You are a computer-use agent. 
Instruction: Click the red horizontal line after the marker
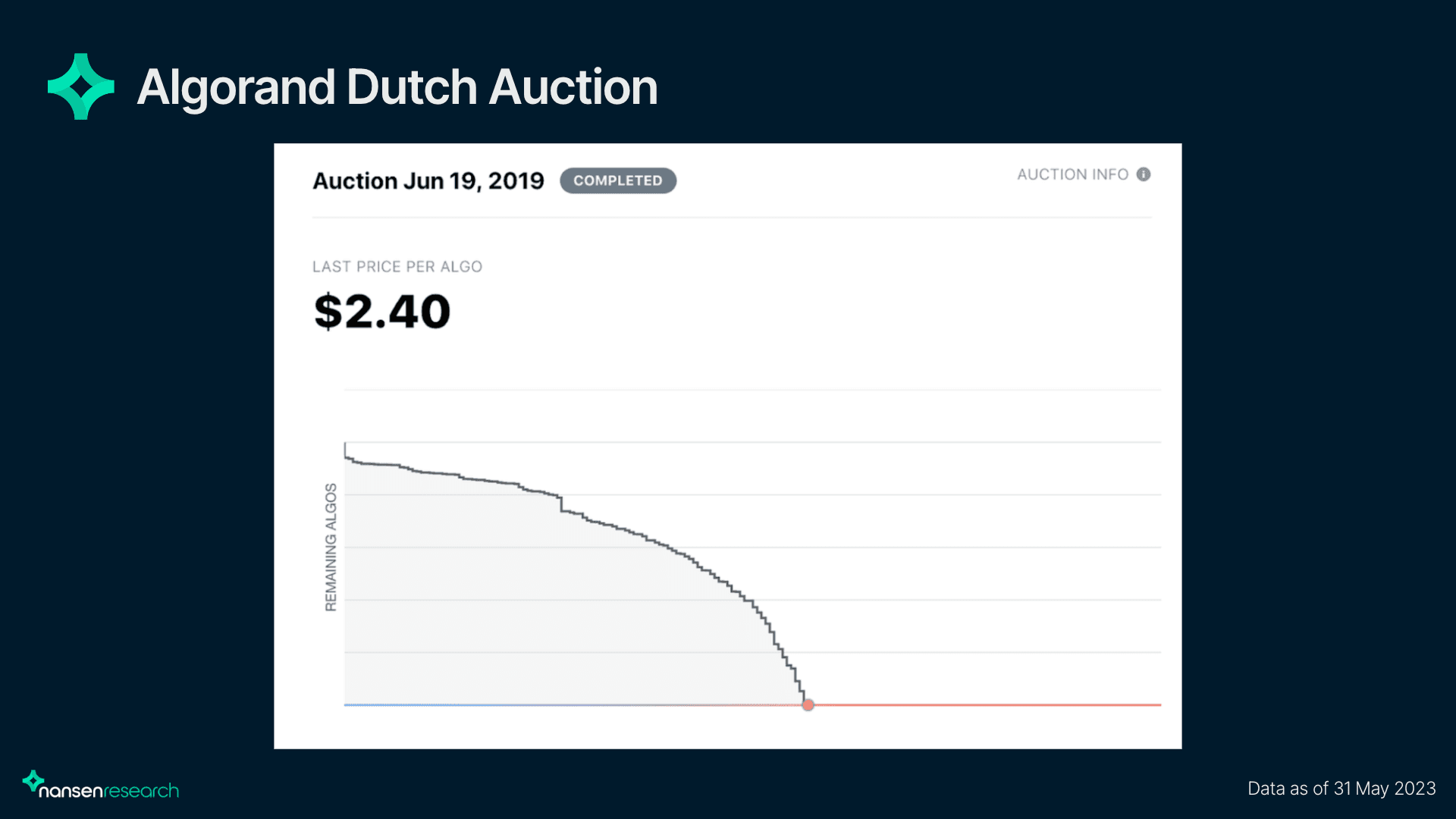point(986,705)
